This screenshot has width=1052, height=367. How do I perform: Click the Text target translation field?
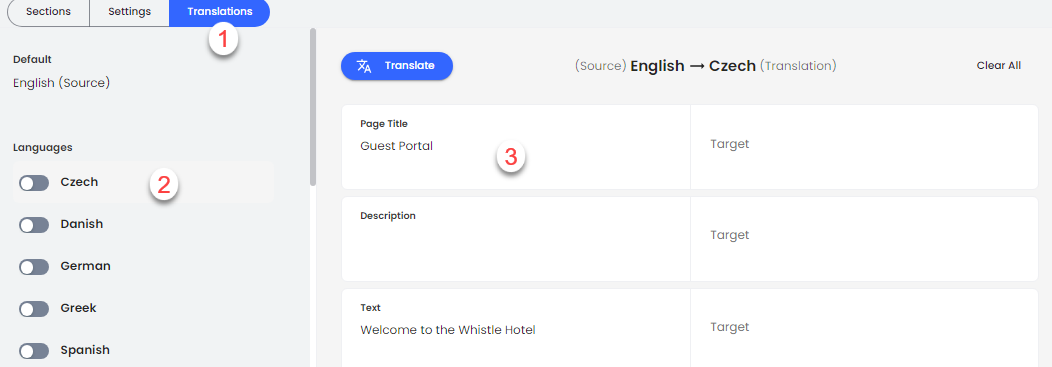863,327
